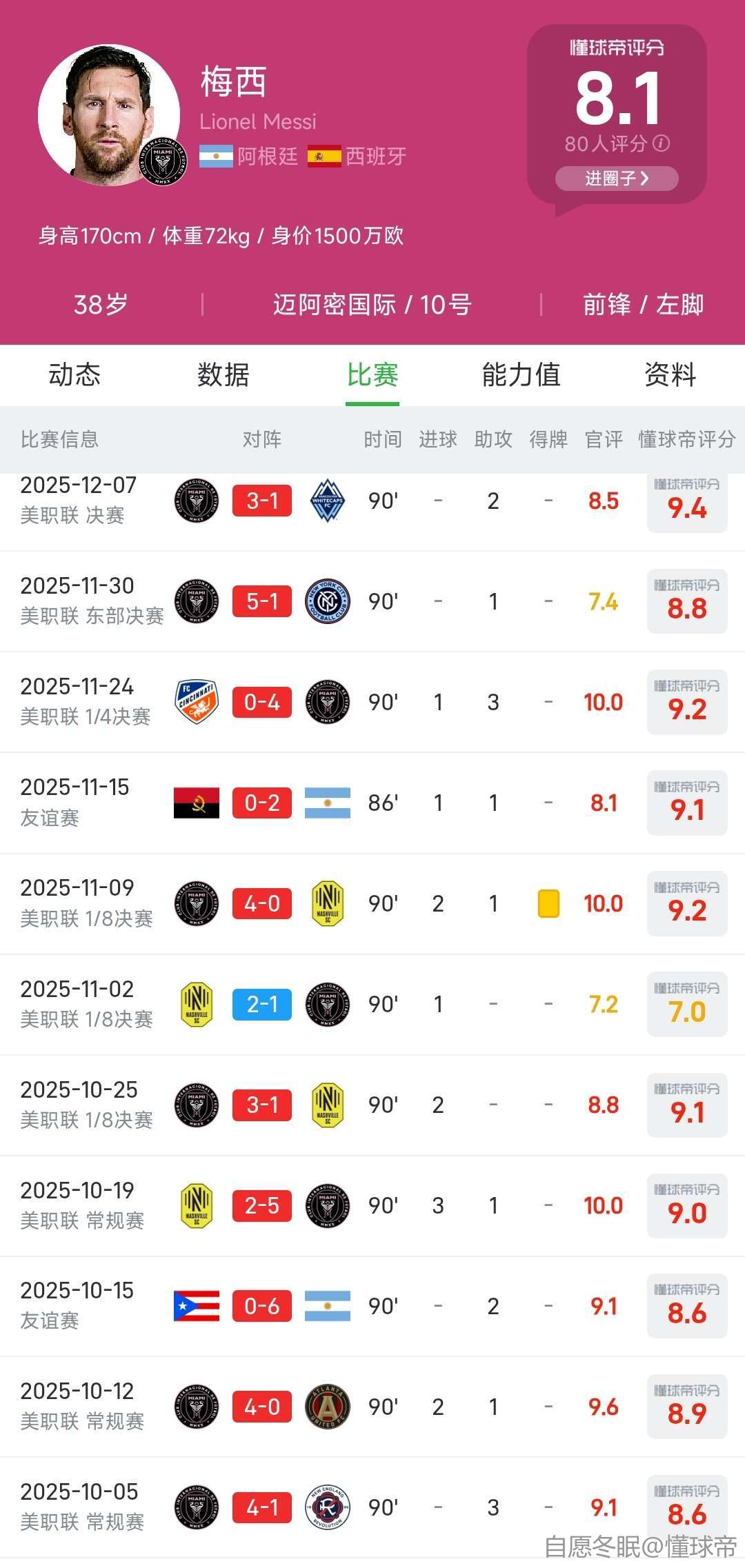
Task: Open the 资料 tab
Action: pos(670,375)
